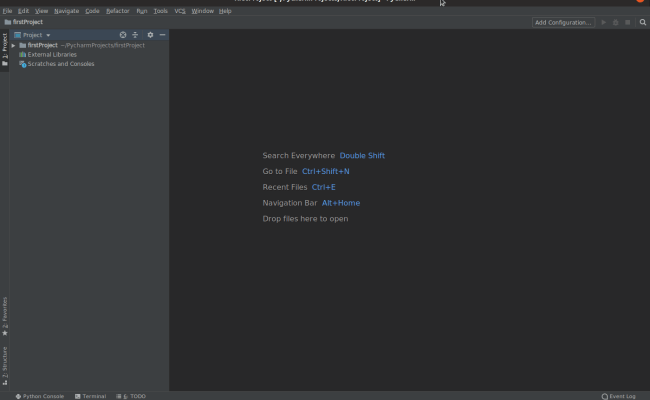The height and width of the screenshot is (400, 650).
Task: Open the Run menu
Action: 141,11
